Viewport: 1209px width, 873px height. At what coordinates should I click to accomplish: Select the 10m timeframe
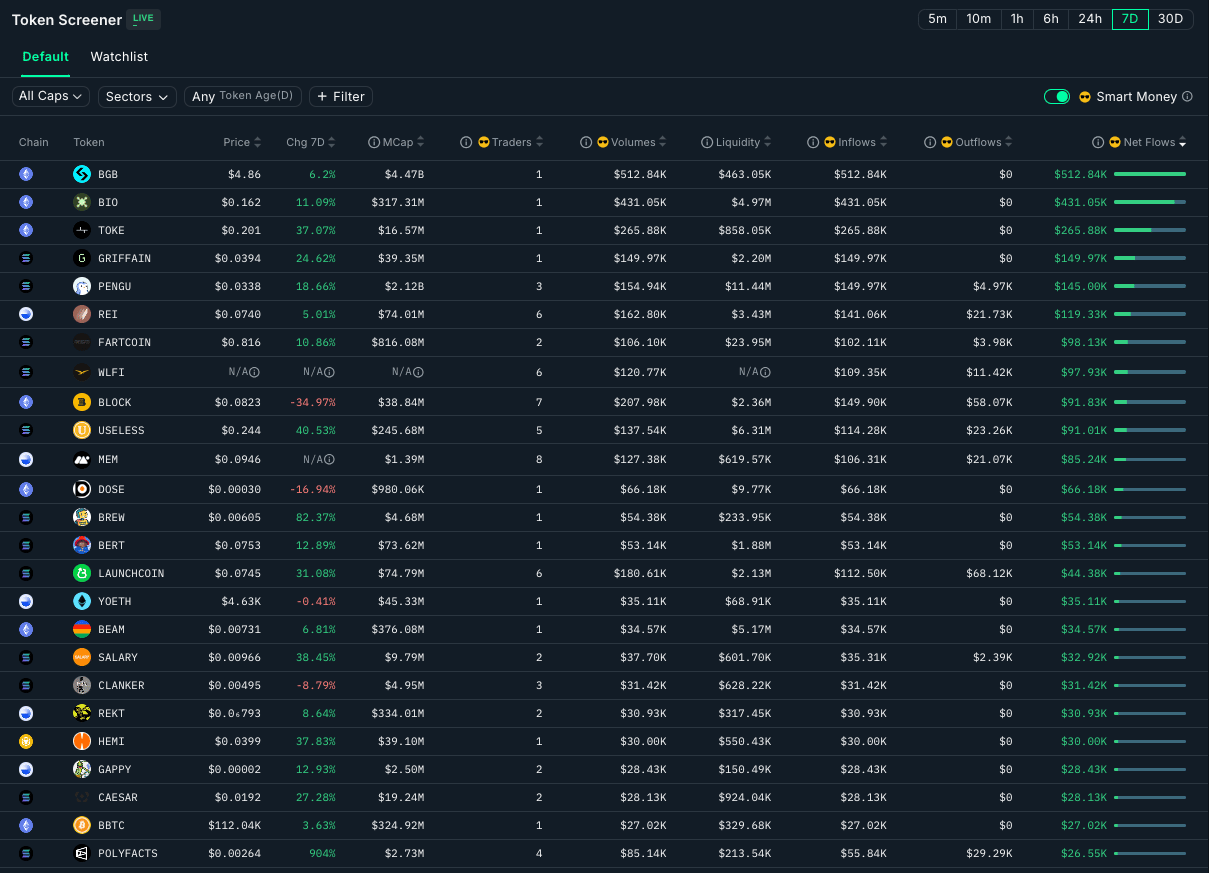pyautogui.click(x=979, y=19)
